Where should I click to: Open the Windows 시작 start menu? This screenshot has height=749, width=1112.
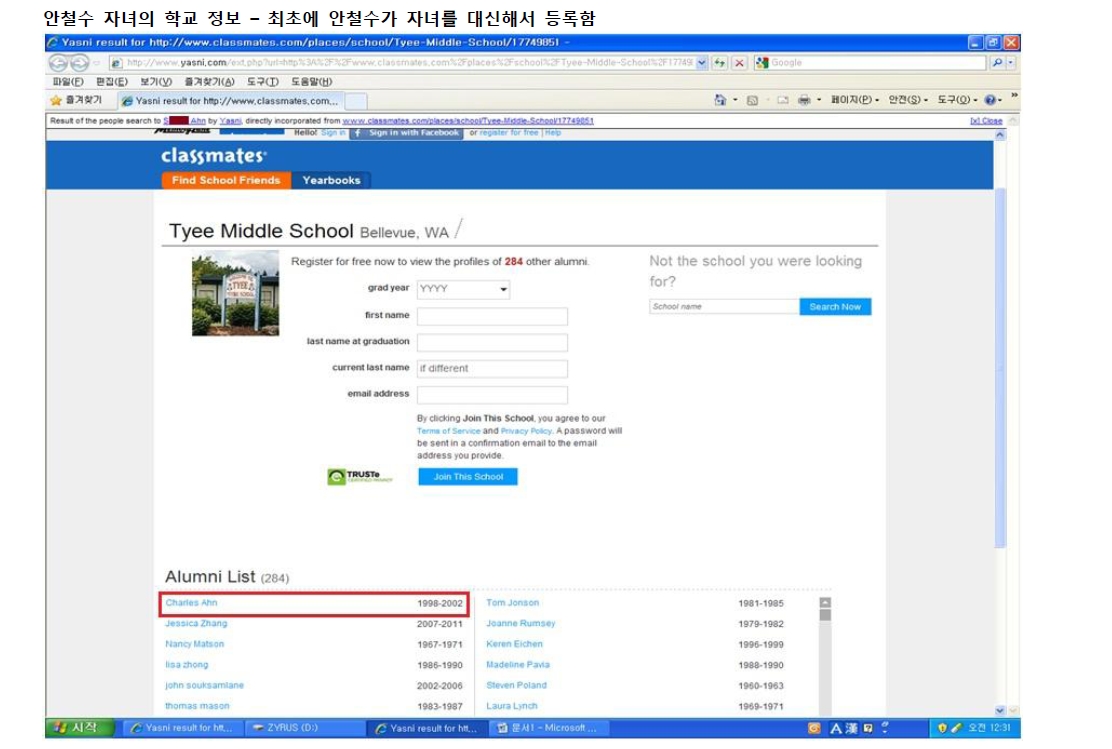(x=79, y=728)
